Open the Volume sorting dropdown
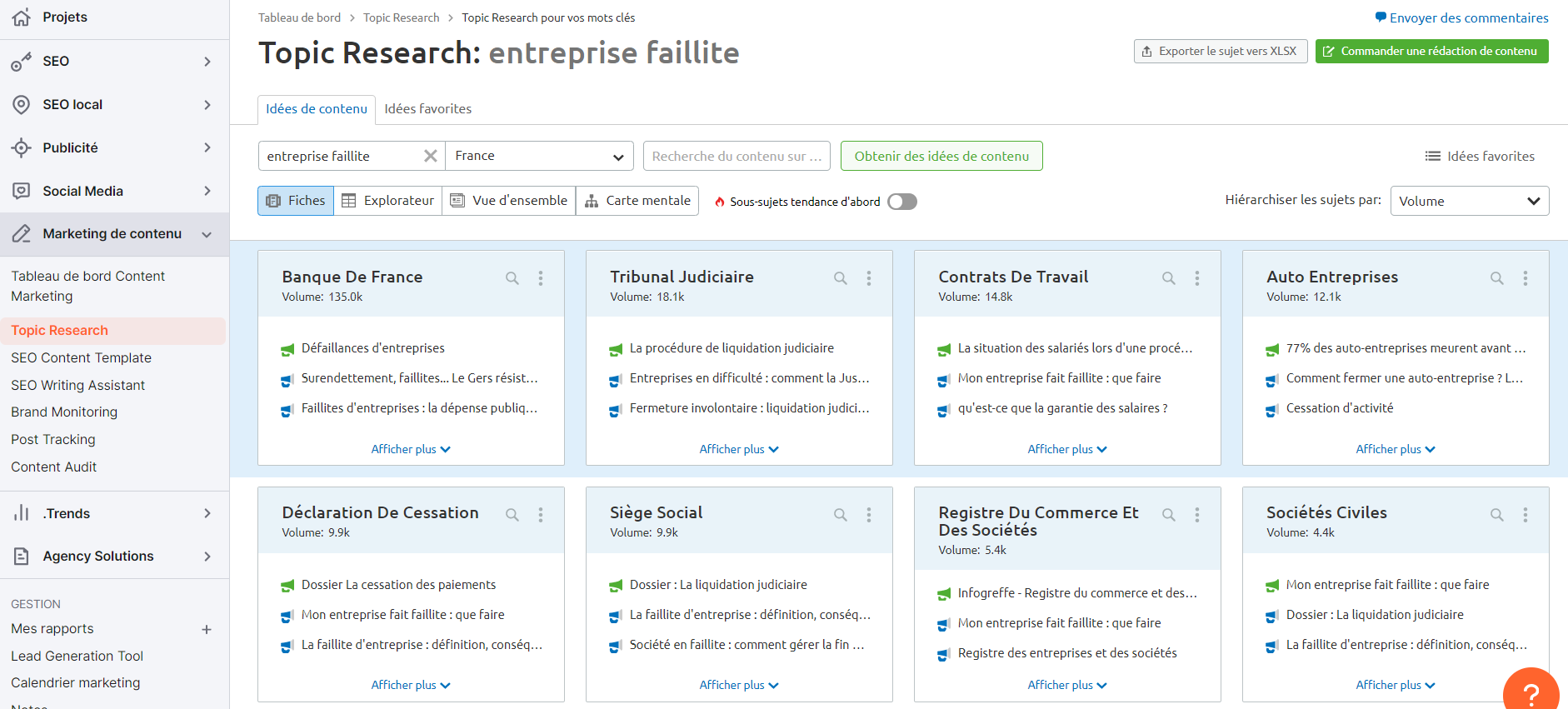1568x709 pixels. coord(1470,201)
